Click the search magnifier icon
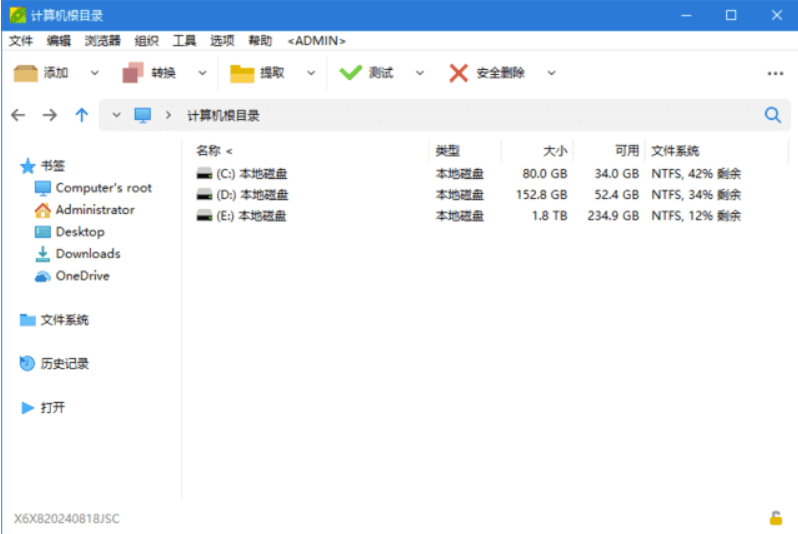Viewport: 798px width, 534px height. [x=772, y=115]
